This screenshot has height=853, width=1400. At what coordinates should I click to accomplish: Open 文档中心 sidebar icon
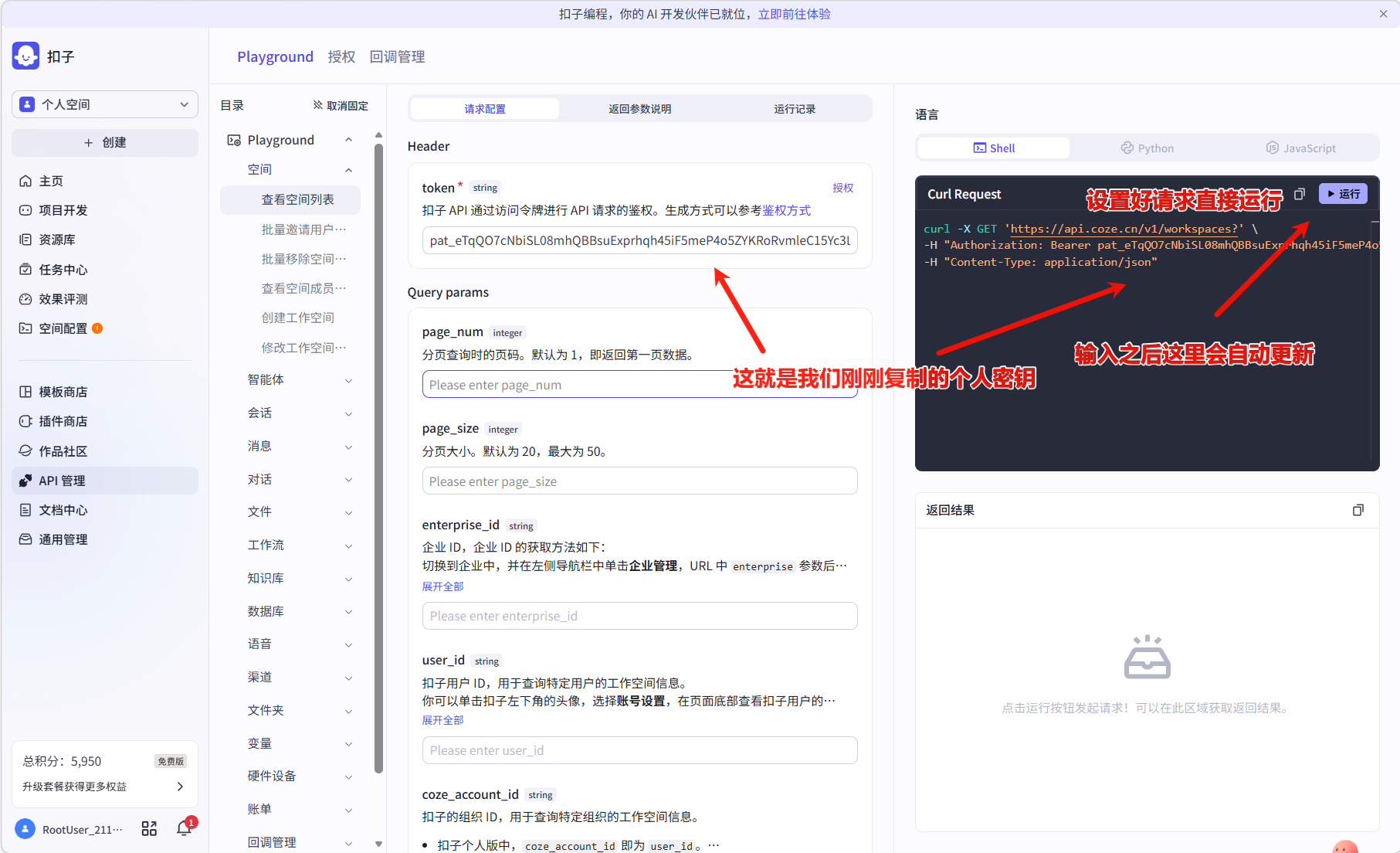click(25, 510)
